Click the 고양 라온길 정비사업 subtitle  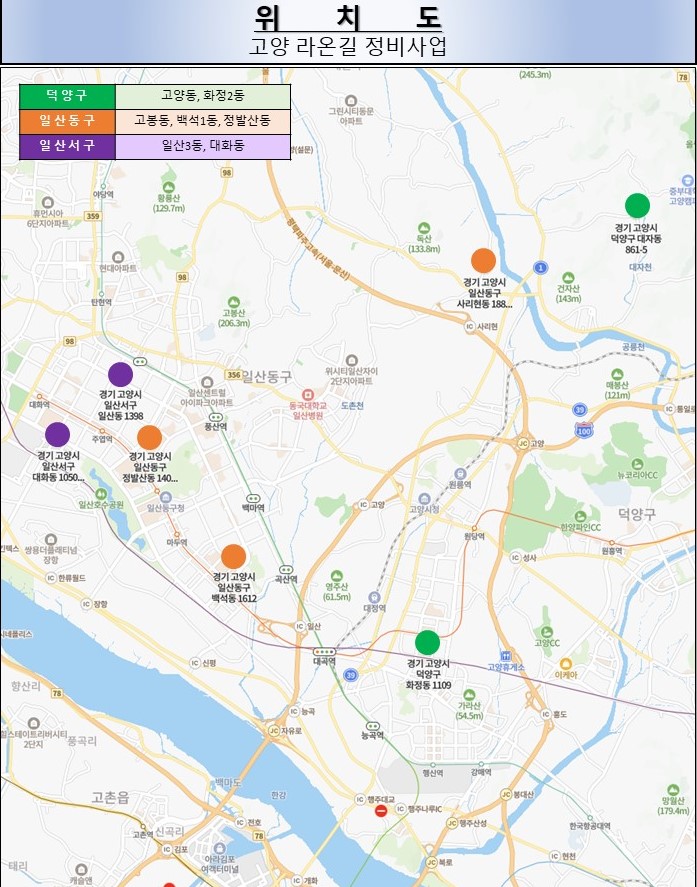click(348, 47)
